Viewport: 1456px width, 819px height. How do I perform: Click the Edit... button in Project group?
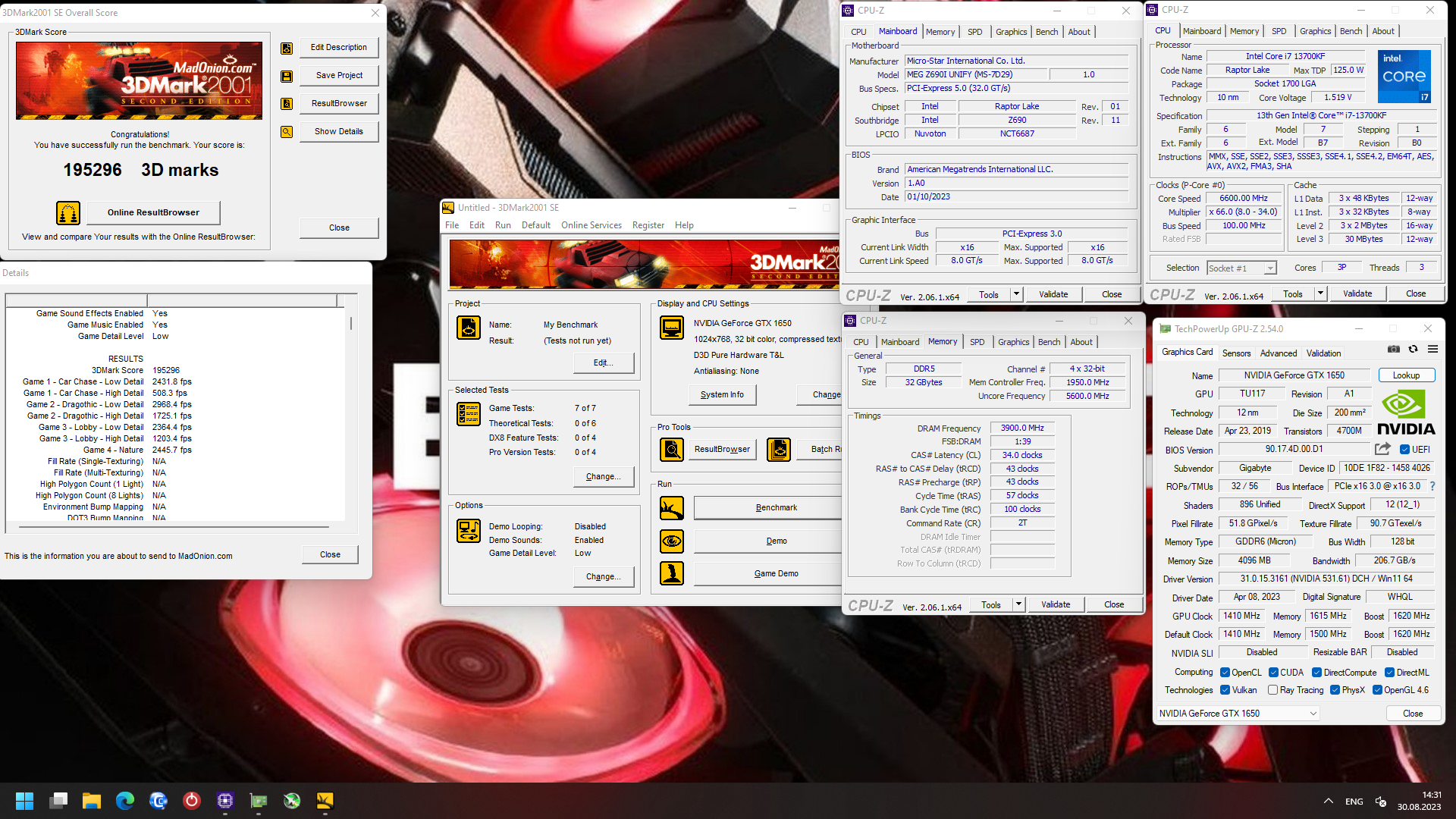click(603, 362)
